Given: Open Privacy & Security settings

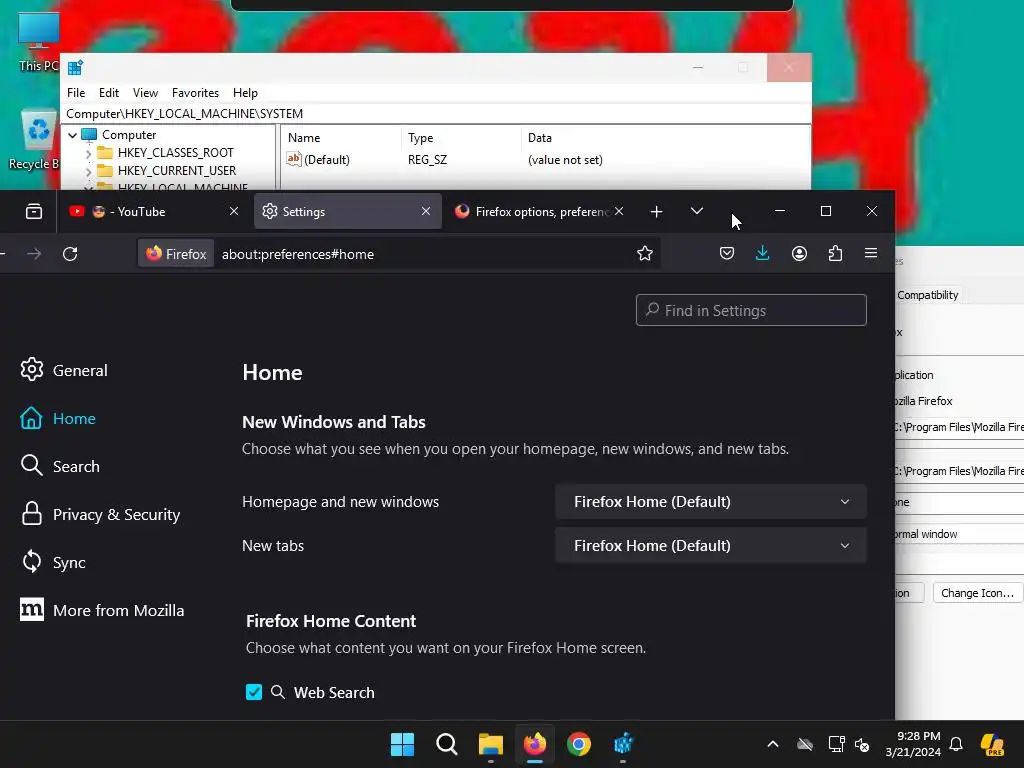Looking at the screenshot, I should pyautogui.click(x=100, y=515).
